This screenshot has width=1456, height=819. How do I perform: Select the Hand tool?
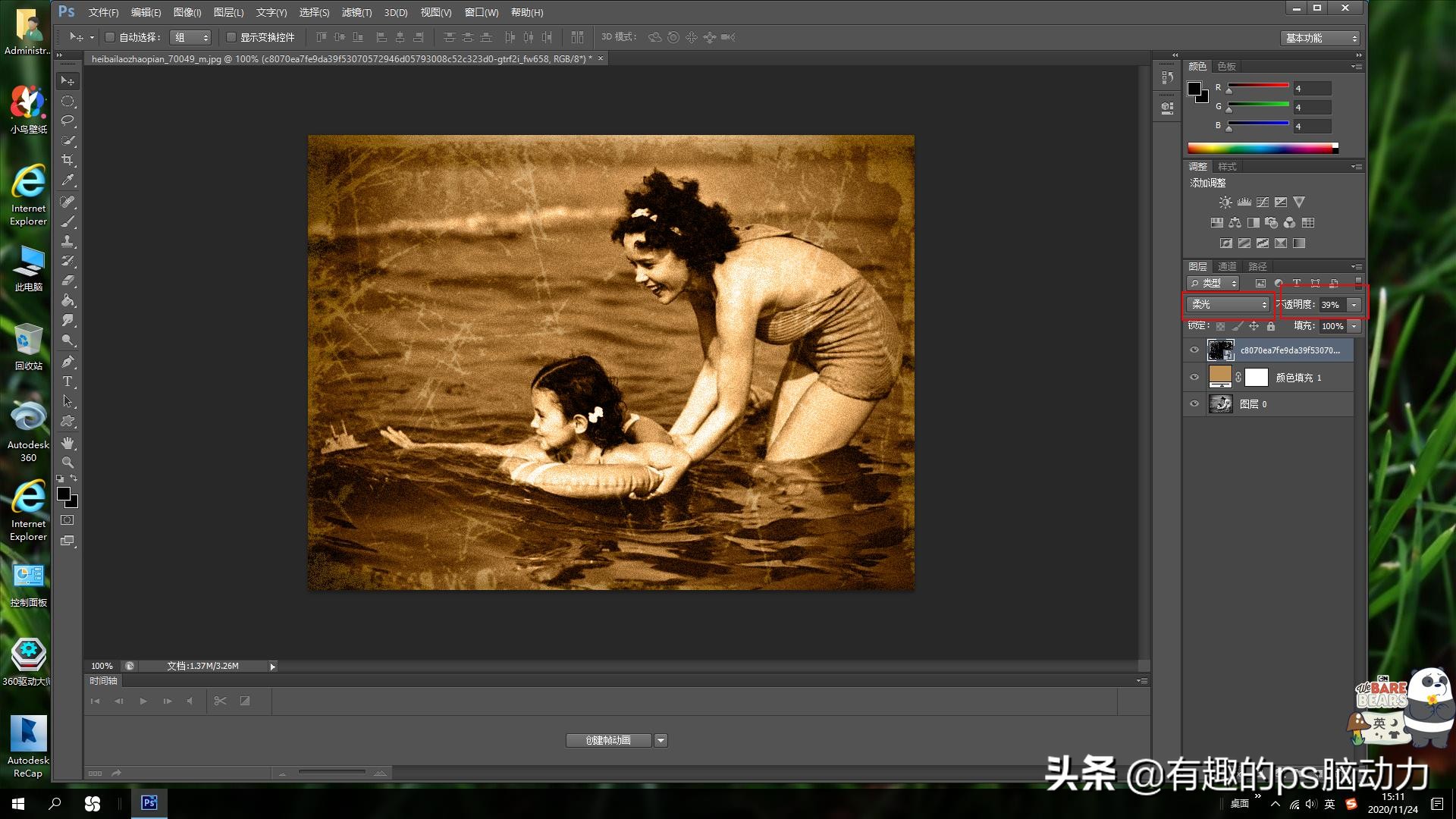[67, 443]
